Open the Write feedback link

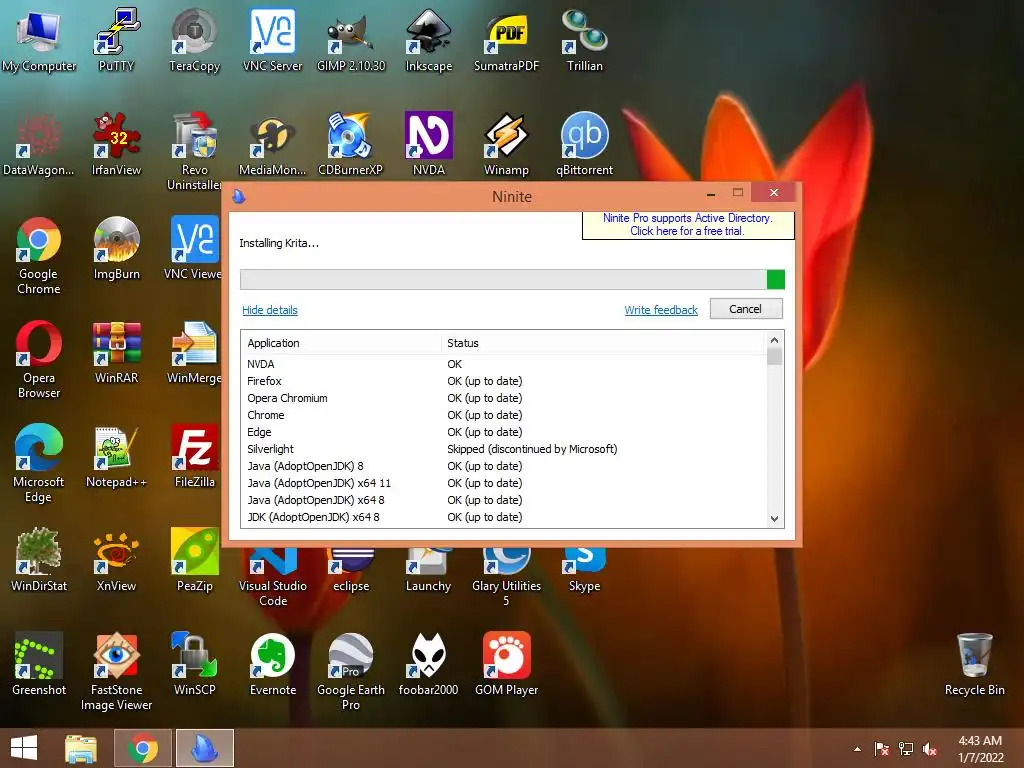[x=661, y=310]
